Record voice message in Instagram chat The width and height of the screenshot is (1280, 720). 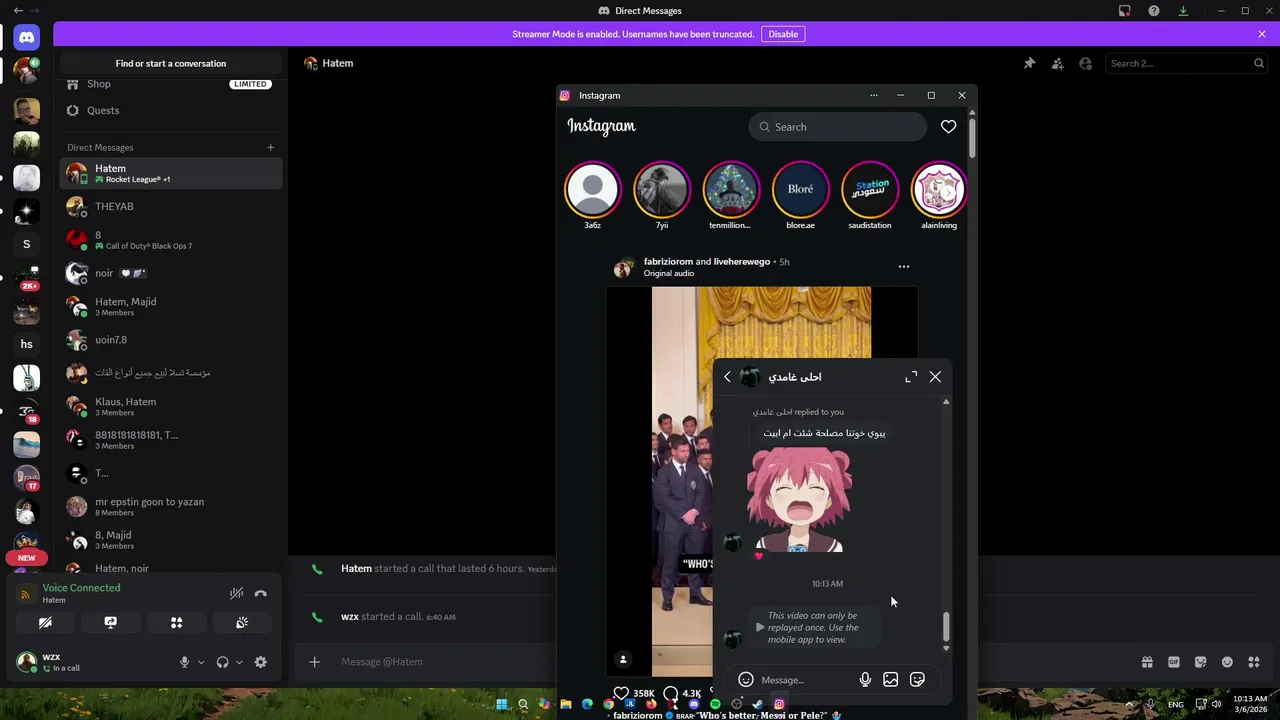click(865, 680)
